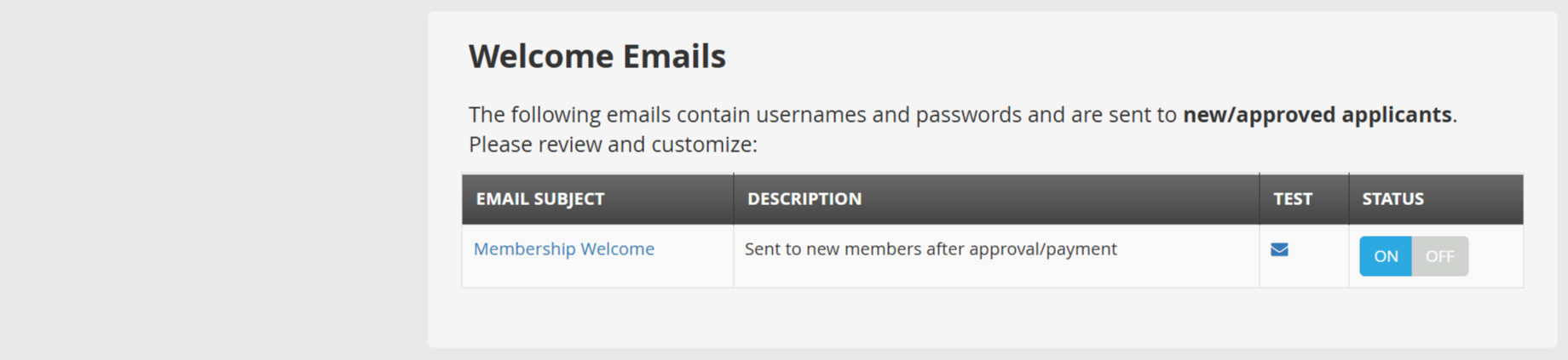Switch Membership Welcome status to OFF
Screen dimensions: 1568x360
[1439, 256]
